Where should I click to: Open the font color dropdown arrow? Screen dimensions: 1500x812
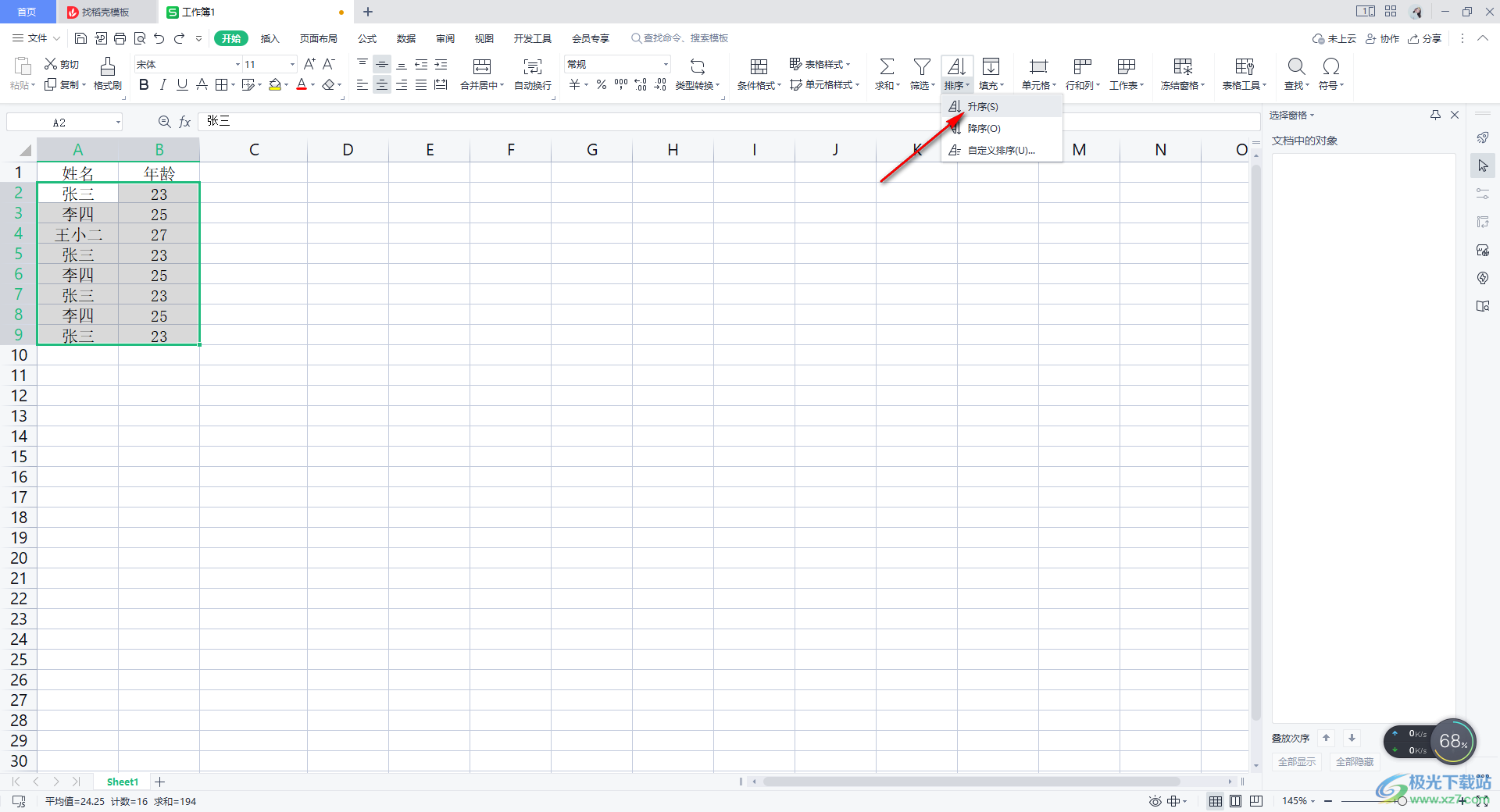(313, 84)
